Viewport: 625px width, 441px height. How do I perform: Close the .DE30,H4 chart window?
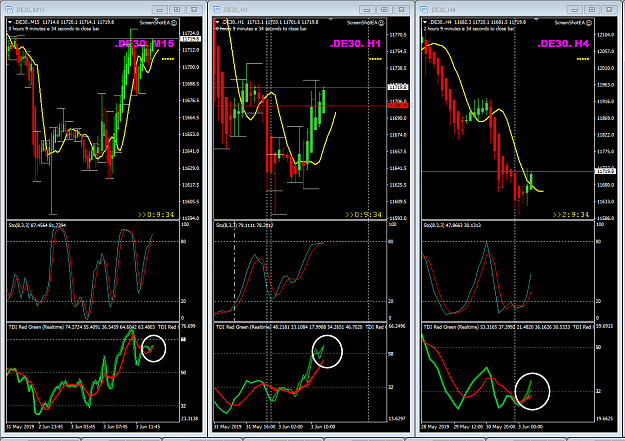point(609,10)
